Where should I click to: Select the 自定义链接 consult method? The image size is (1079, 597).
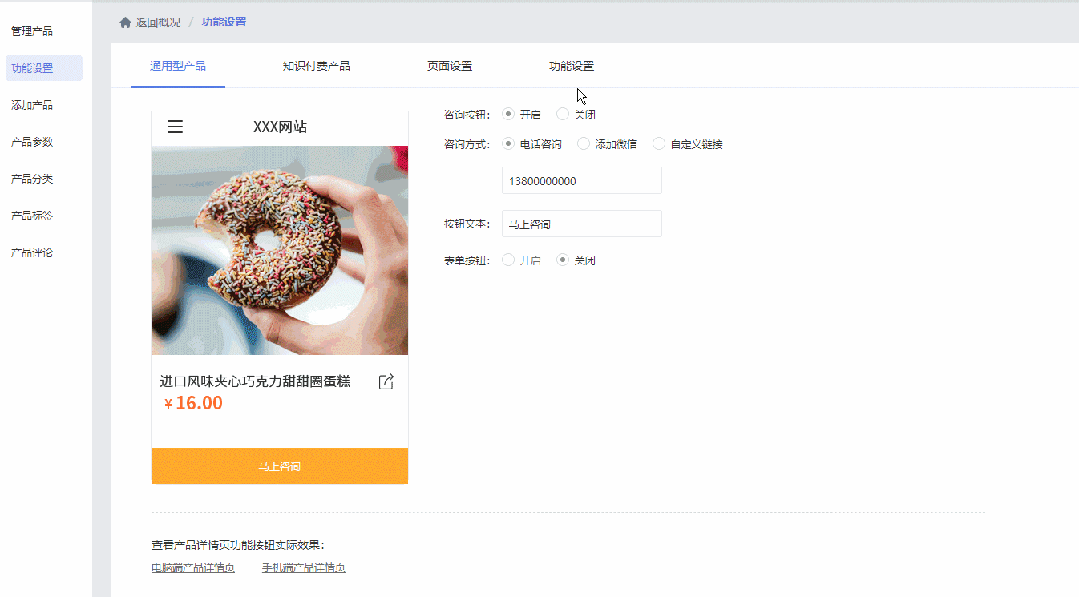point(659,144)
